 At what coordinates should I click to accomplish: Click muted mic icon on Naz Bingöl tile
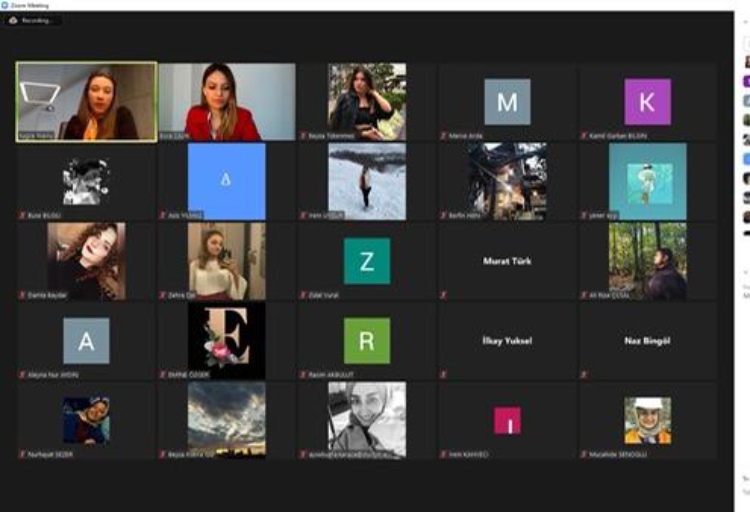click(x=583, y=375)
